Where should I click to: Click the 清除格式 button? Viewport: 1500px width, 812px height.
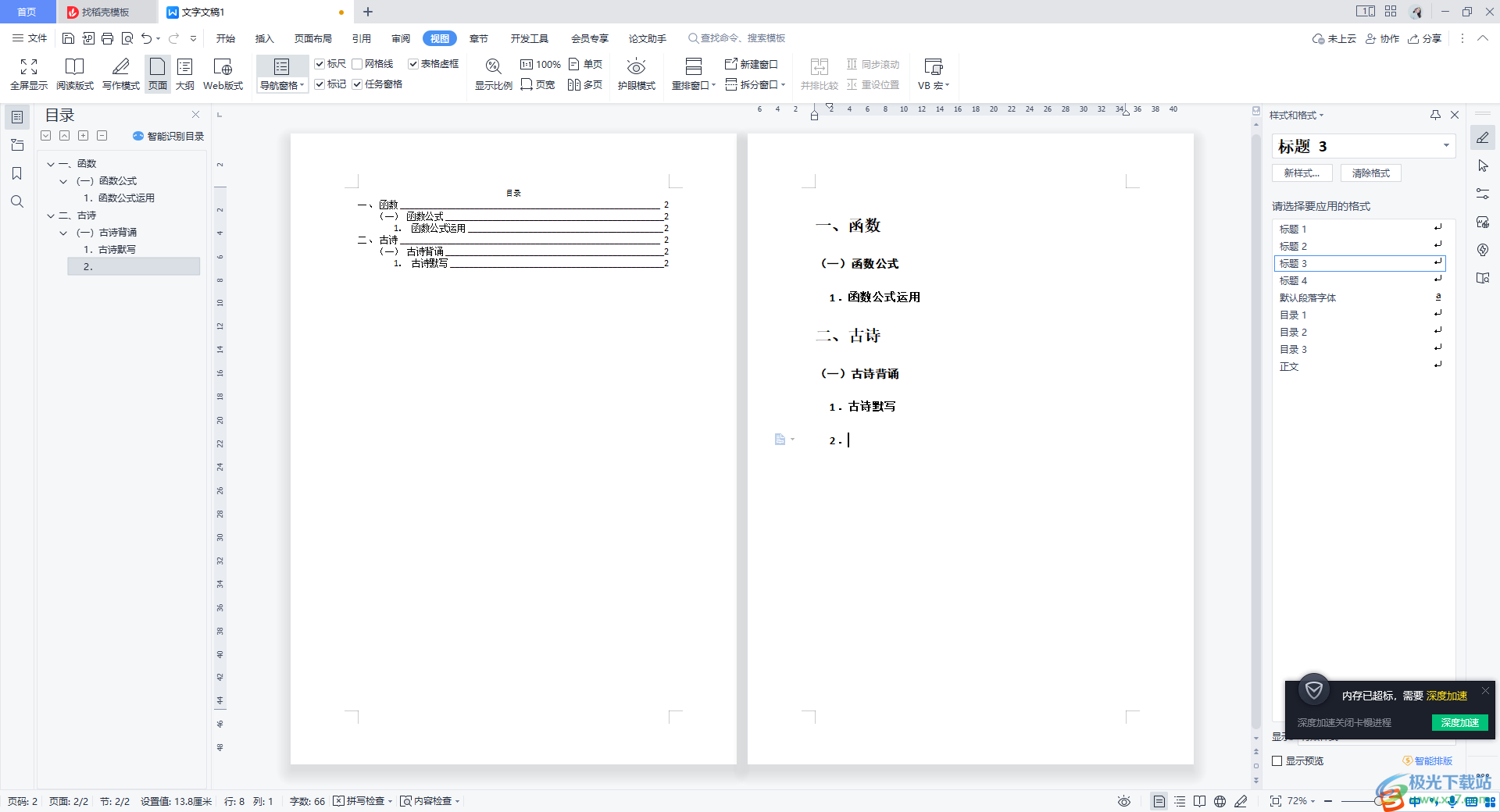[x=1371, y=173]
